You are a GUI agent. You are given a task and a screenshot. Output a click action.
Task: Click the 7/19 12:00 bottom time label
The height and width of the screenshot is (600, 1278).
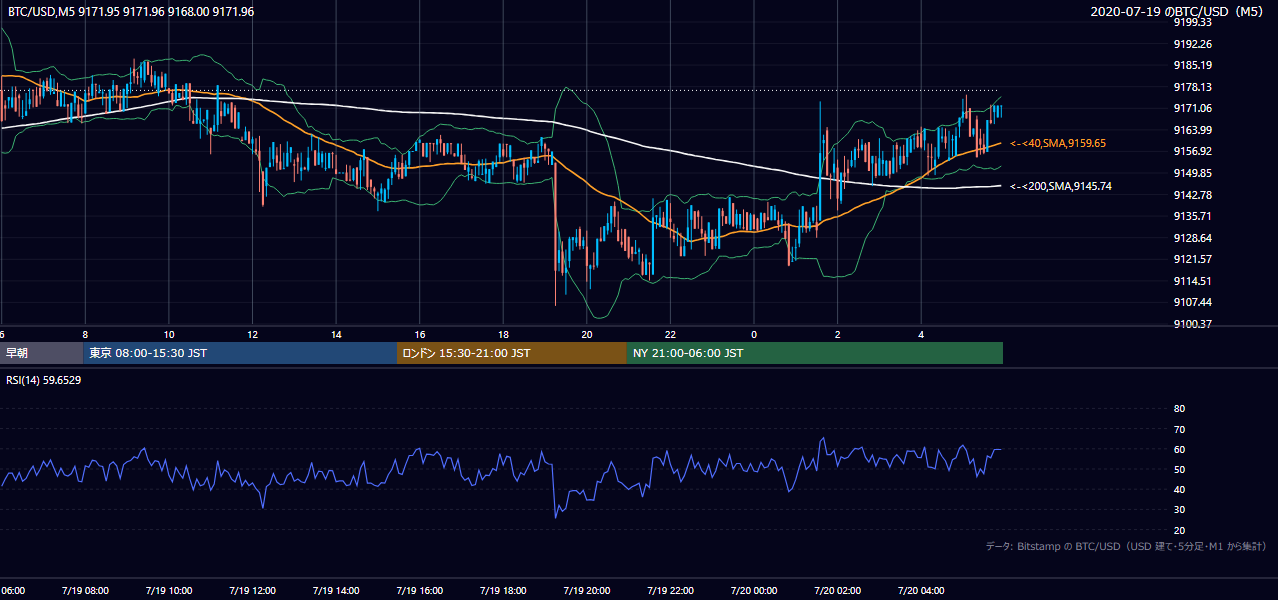[x=252, y=591]
